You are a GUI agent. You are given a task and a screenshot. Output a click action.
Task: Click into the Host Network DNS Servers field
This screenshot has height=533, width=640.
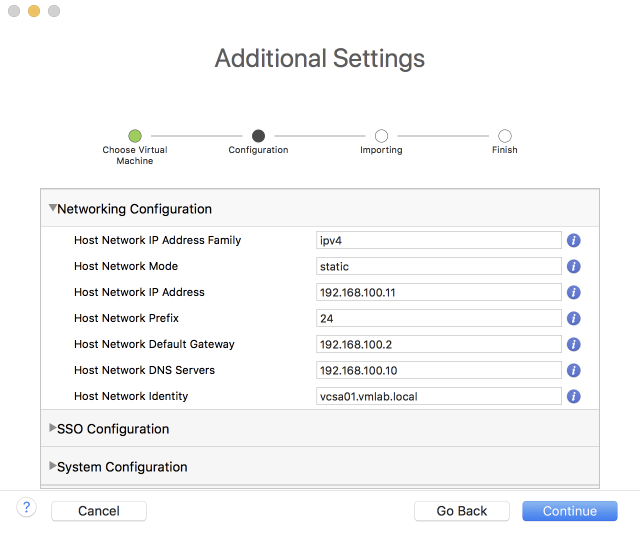tap(438, 370)
